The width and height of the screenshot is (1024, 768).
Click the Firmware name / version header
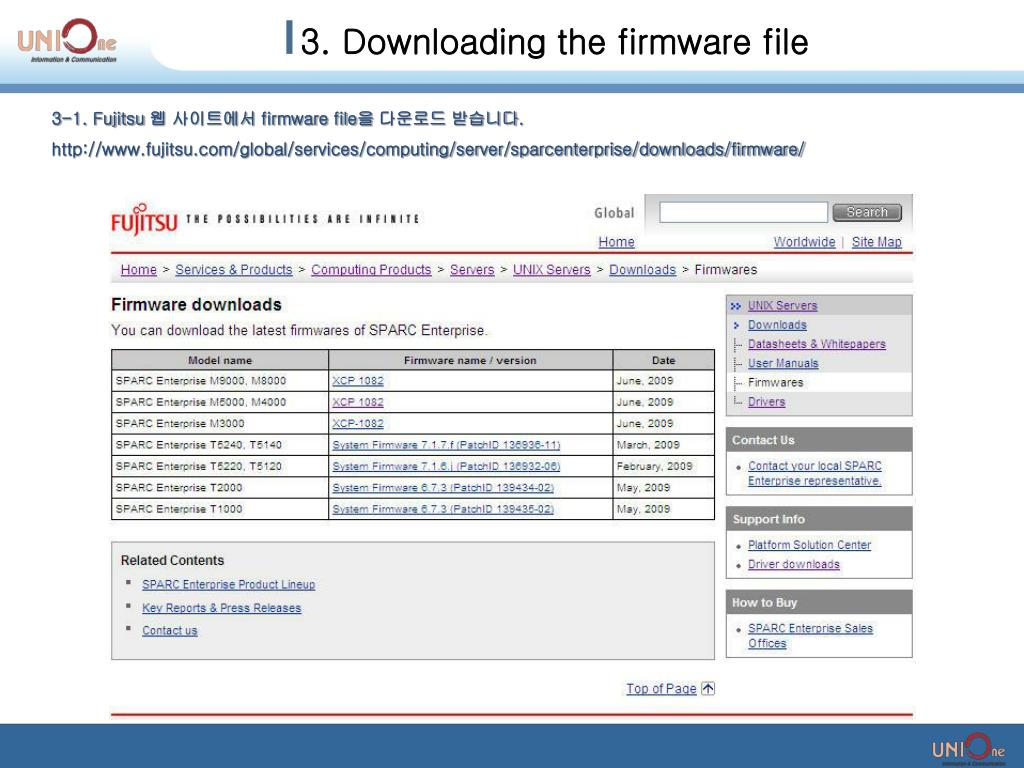(x=470, y=360)
